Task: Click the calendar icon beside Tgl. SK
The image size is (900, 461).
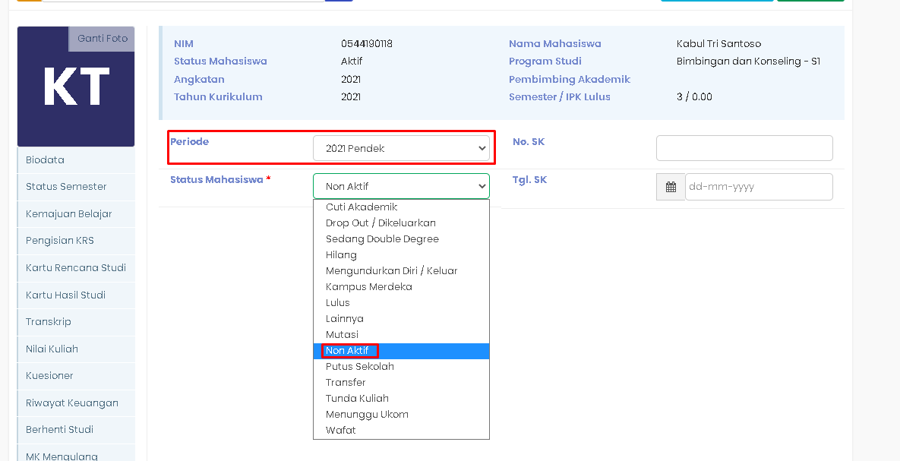Action: [670, 187]
